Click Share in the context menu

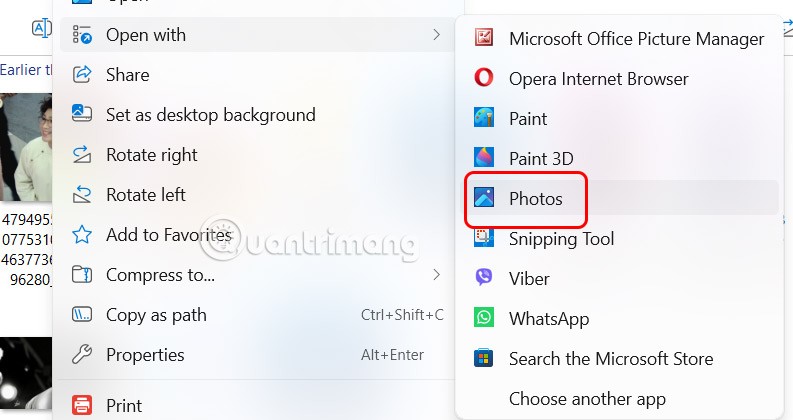[127, 75]
